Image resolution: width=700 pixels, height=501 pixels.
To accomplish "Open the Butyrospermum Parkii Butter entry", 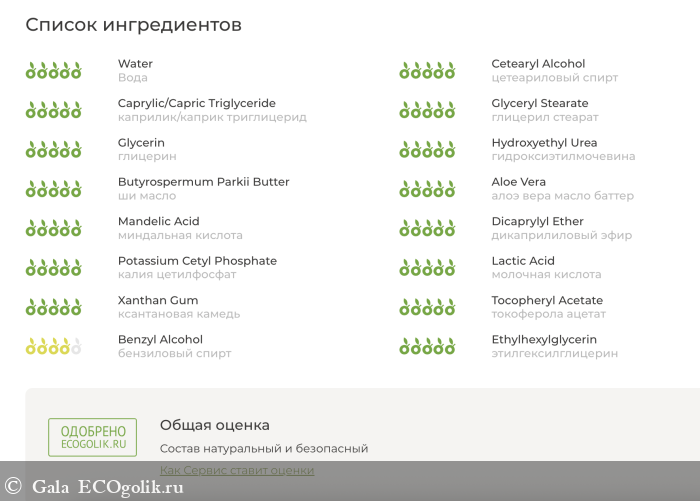I will click(203, 182).
